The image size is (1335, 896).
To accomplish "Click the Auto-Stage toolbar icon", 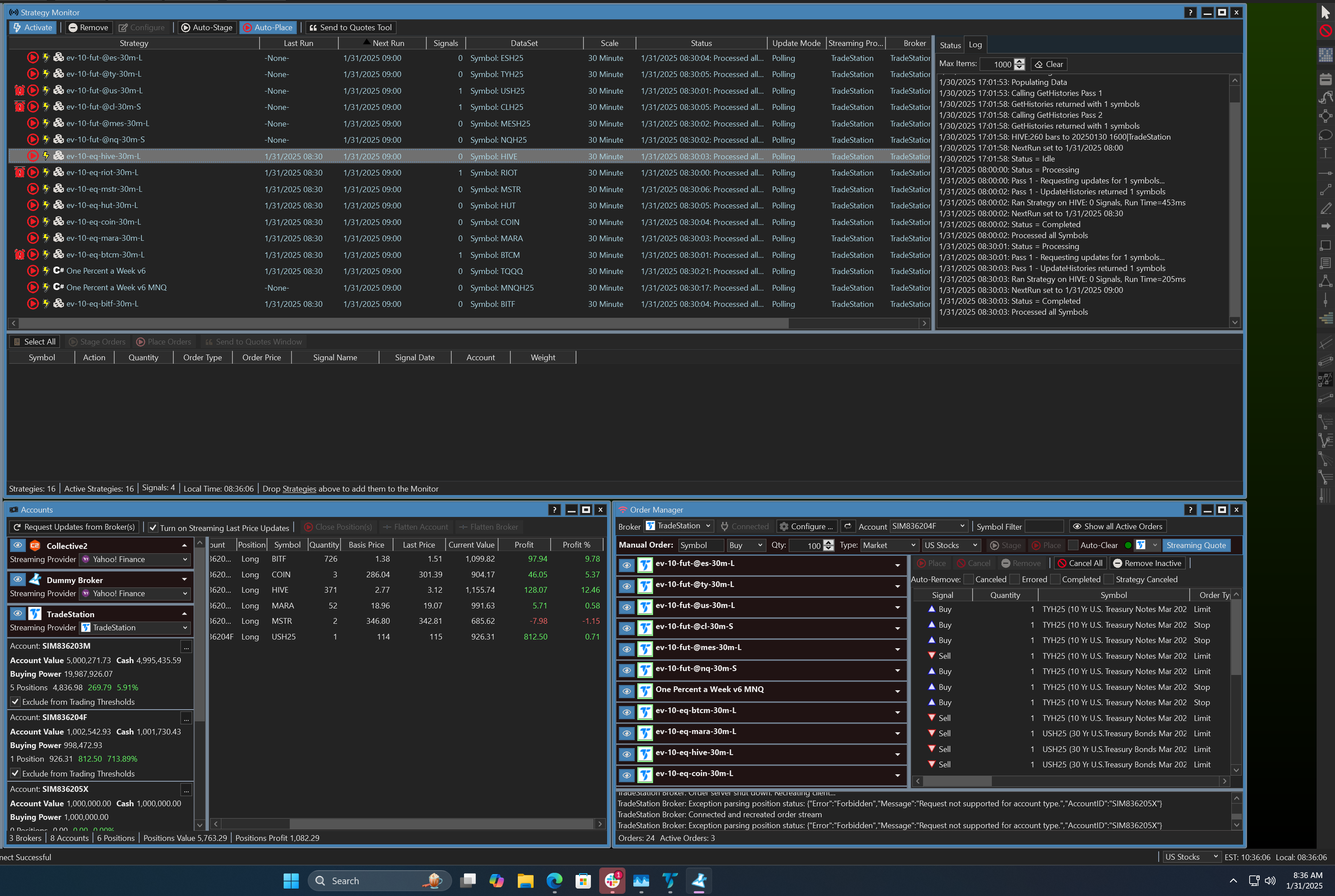I will click(186, 28).
